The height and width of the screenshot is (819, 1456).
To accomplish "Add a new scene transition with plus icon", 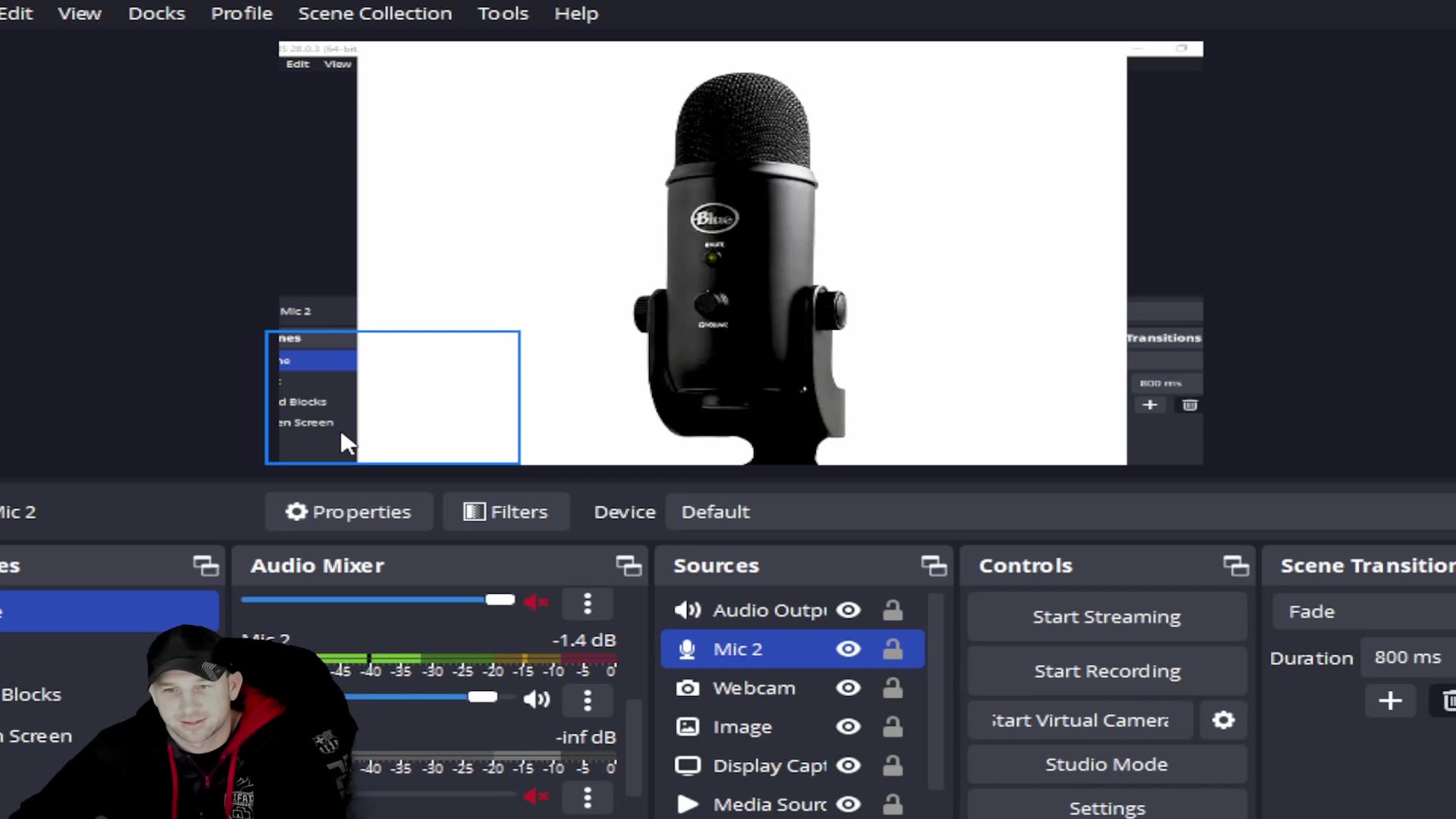I will [1391, 701].
